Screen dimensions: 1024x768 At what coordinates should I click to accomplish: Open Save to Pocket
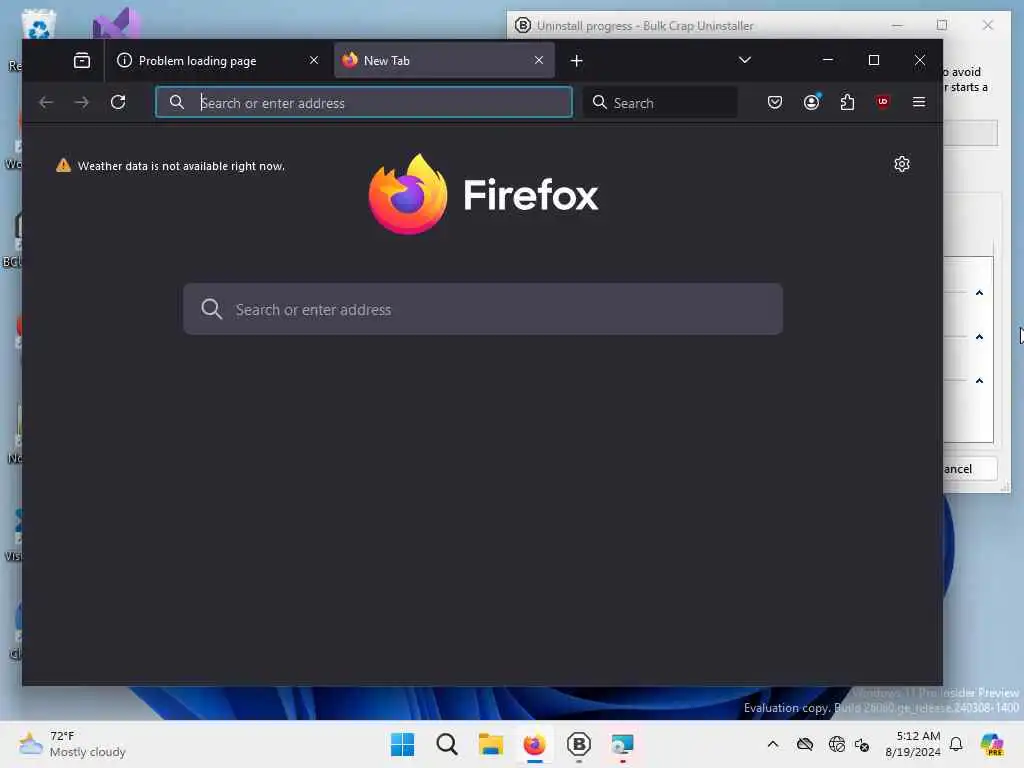click(x=775, y=103)
